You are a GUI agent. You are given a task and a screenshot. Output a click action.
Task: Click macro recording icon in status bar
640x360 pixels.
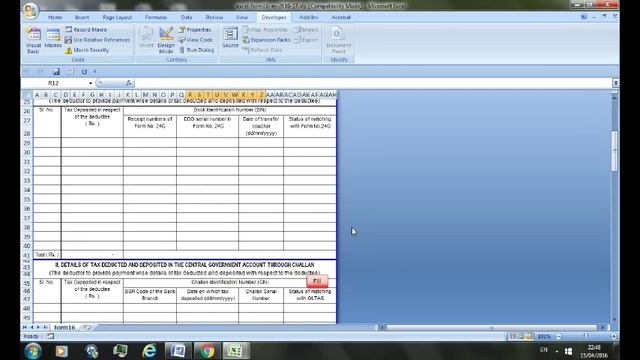(x=50, y=336)
